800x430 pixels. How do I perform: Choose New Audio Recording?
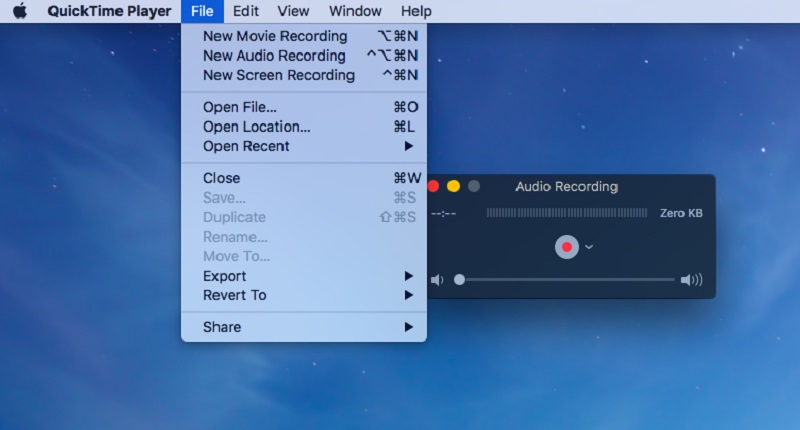(304, 56)
